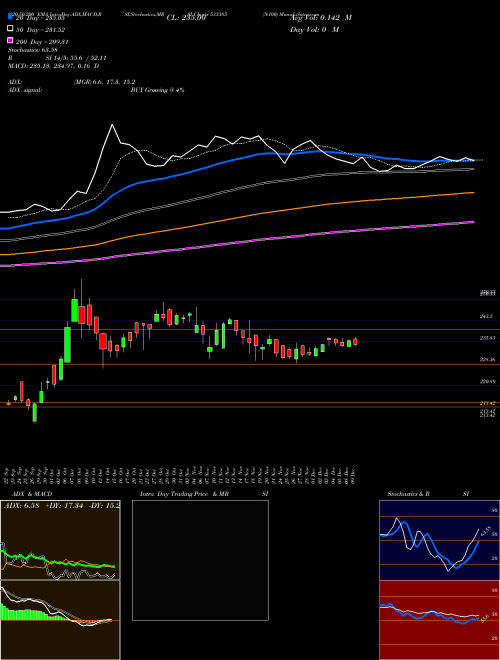Click the 'MACD: 233.13, 234.97, 0.16 D' readout
The height and width of the screenshot is (660, 500).
click(53, 66)
